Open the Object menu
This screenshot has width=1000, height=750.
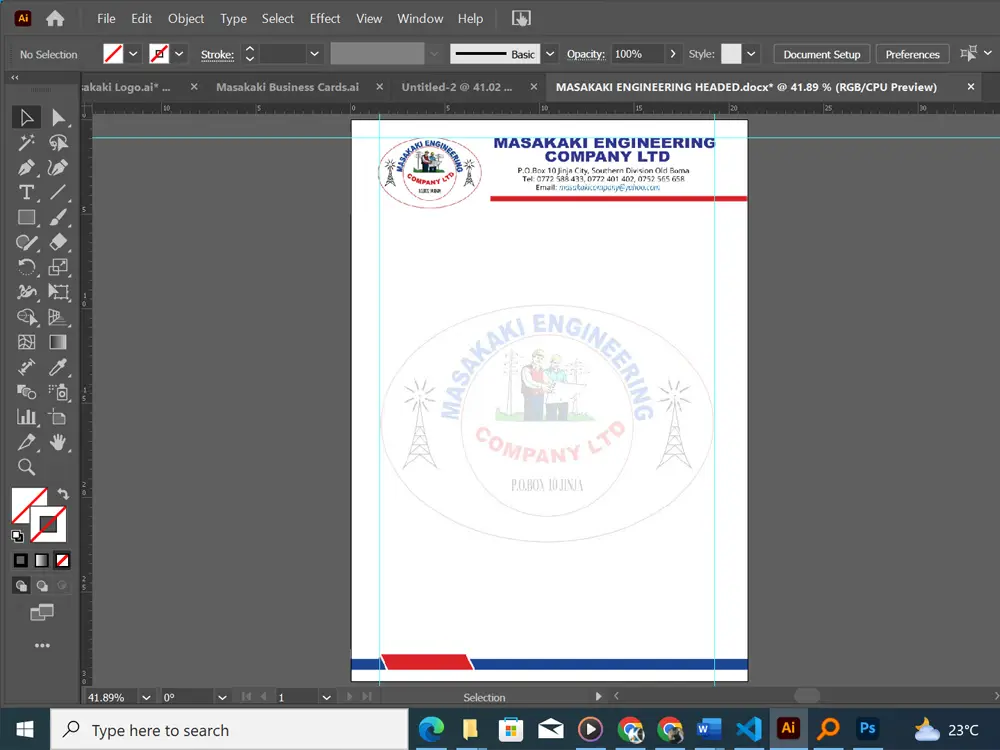(186, 18)
